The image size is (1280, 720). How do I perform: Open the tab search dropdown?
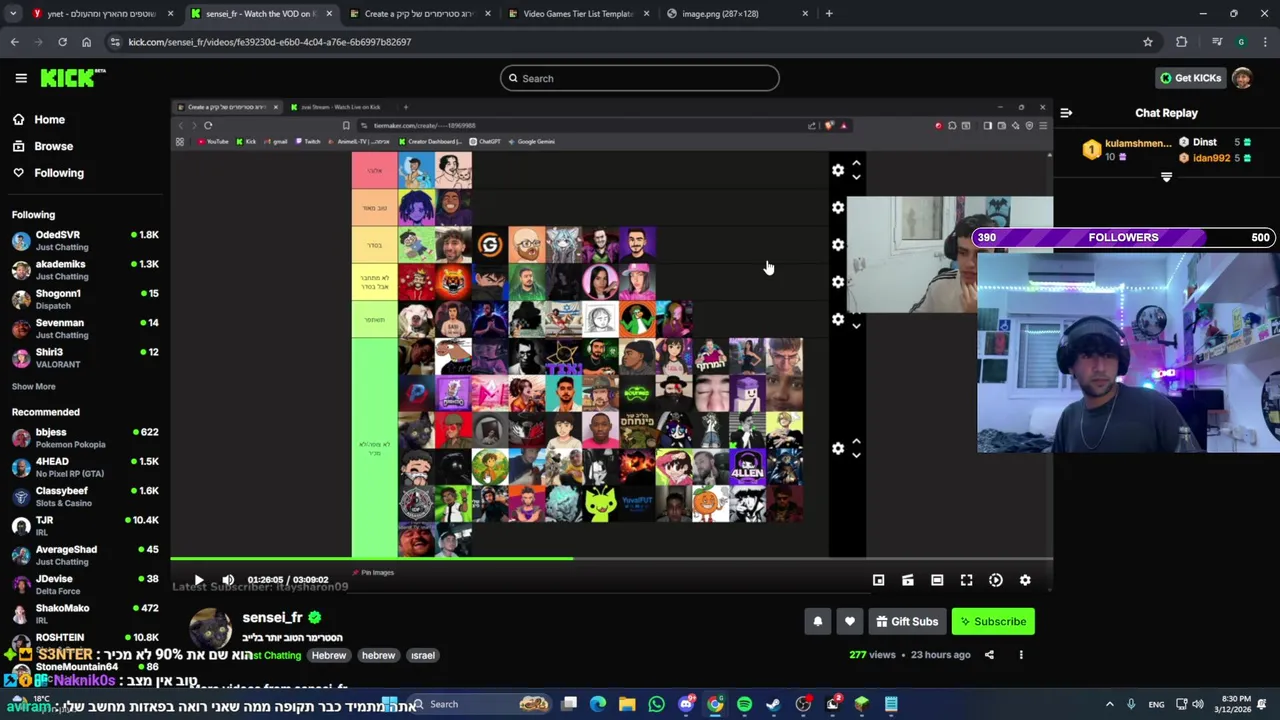12,14
